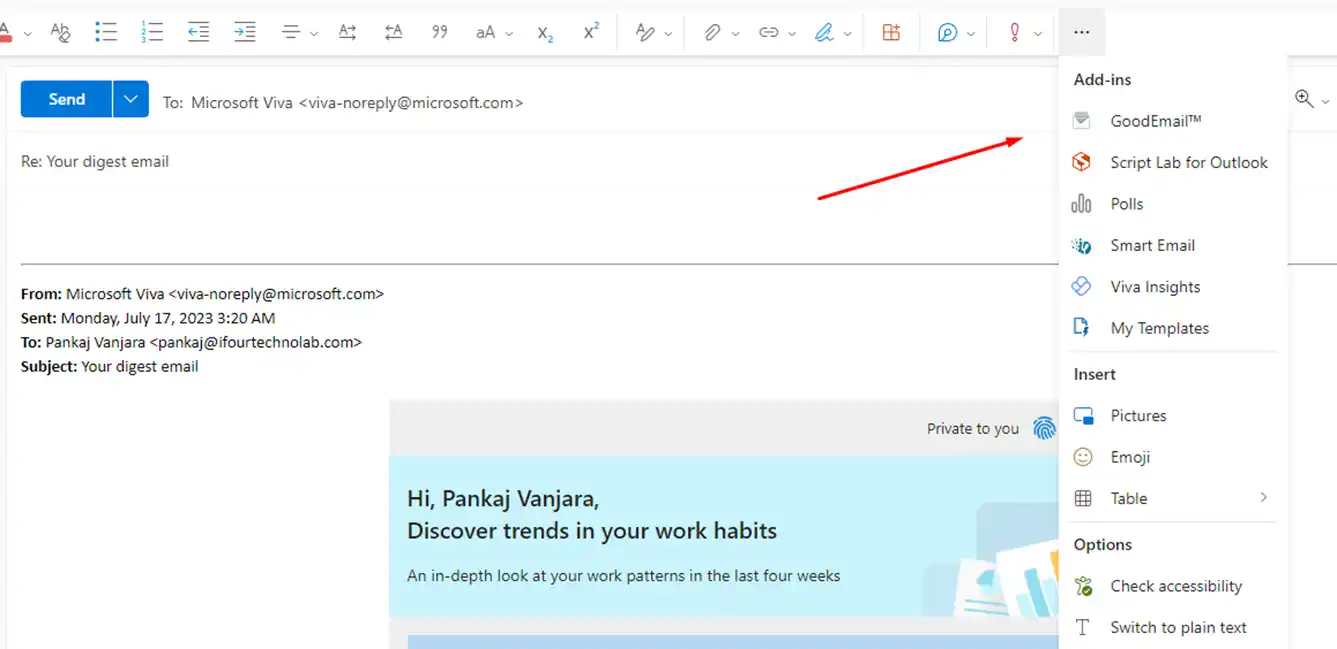The image size is (1337, 649).
Task: Expand the Table submenu chevron
Action: point(1264,497)
